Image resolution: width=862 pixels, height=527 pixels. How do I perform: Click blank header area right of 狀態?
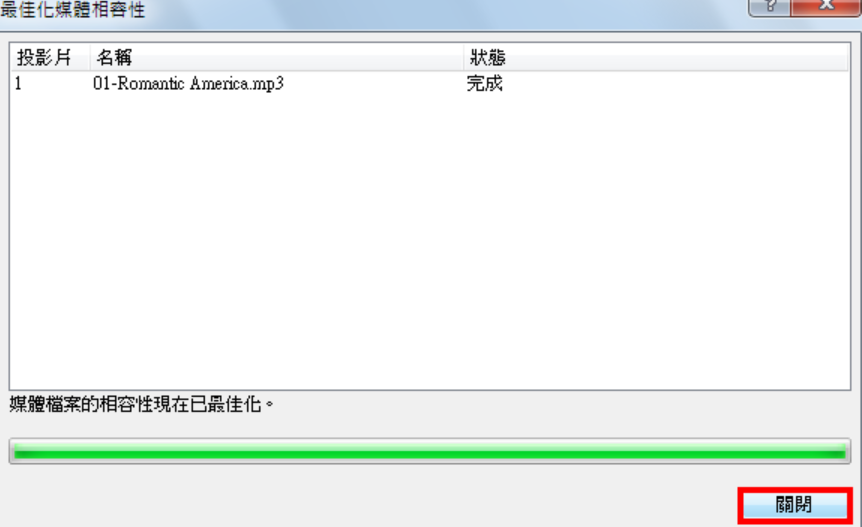(676, 57)
